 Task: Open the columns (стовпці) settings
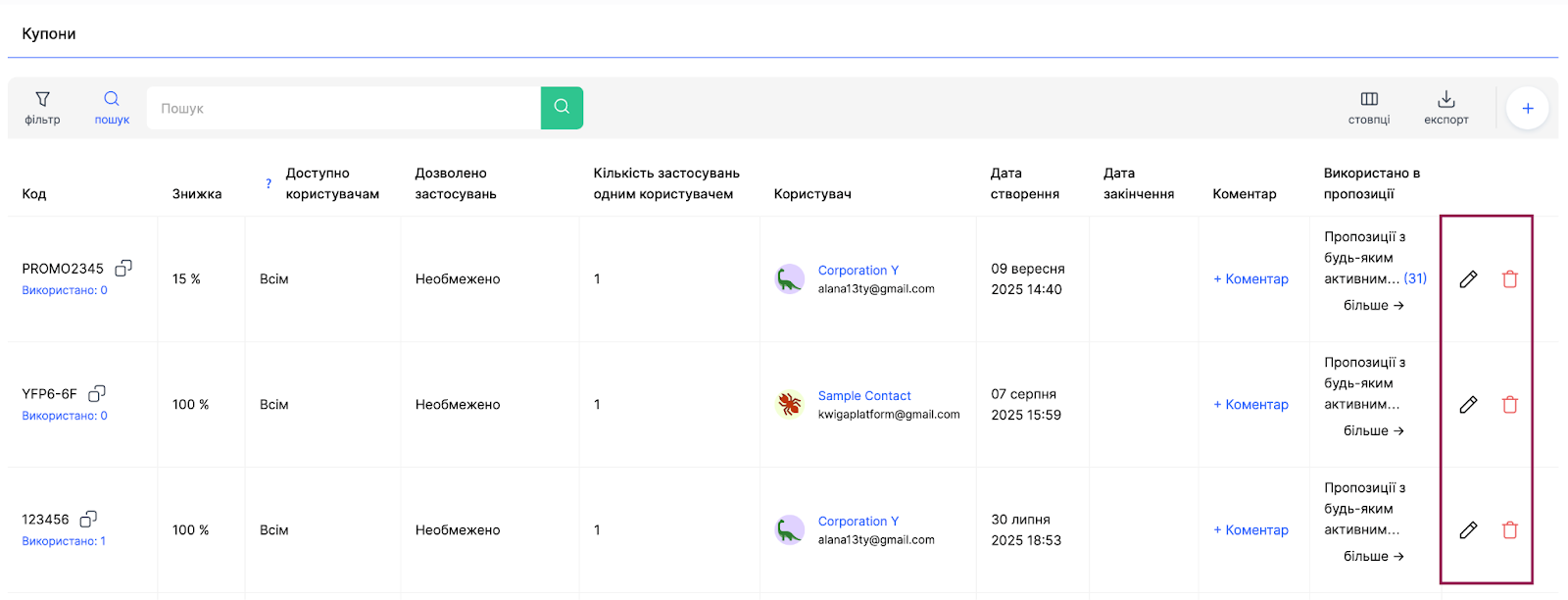1368,108
